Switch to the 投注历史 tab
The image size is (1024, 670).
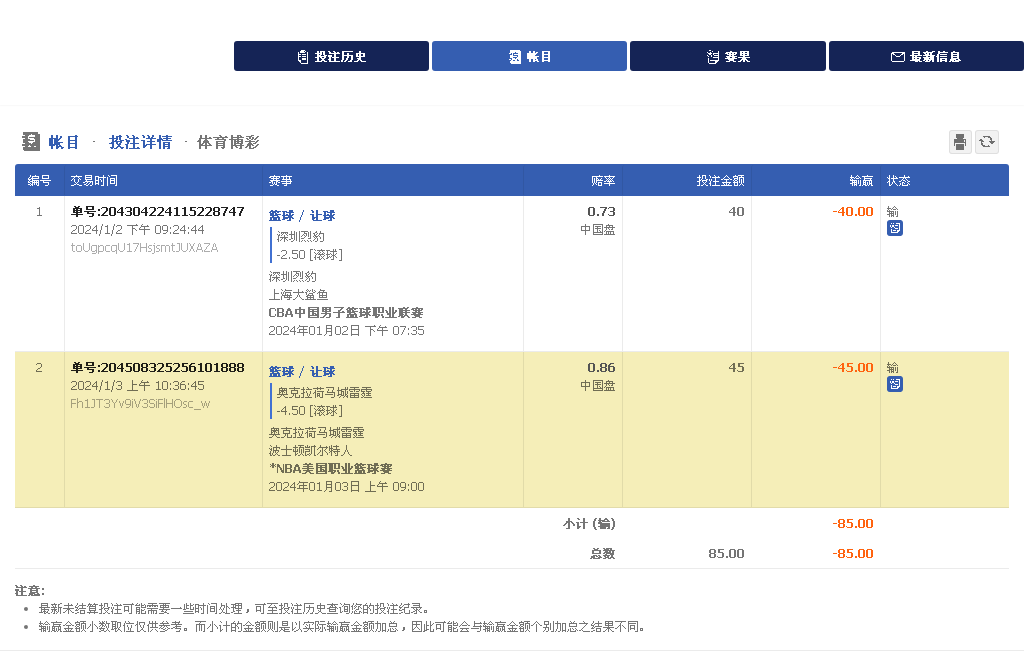[x=331, y=56]
